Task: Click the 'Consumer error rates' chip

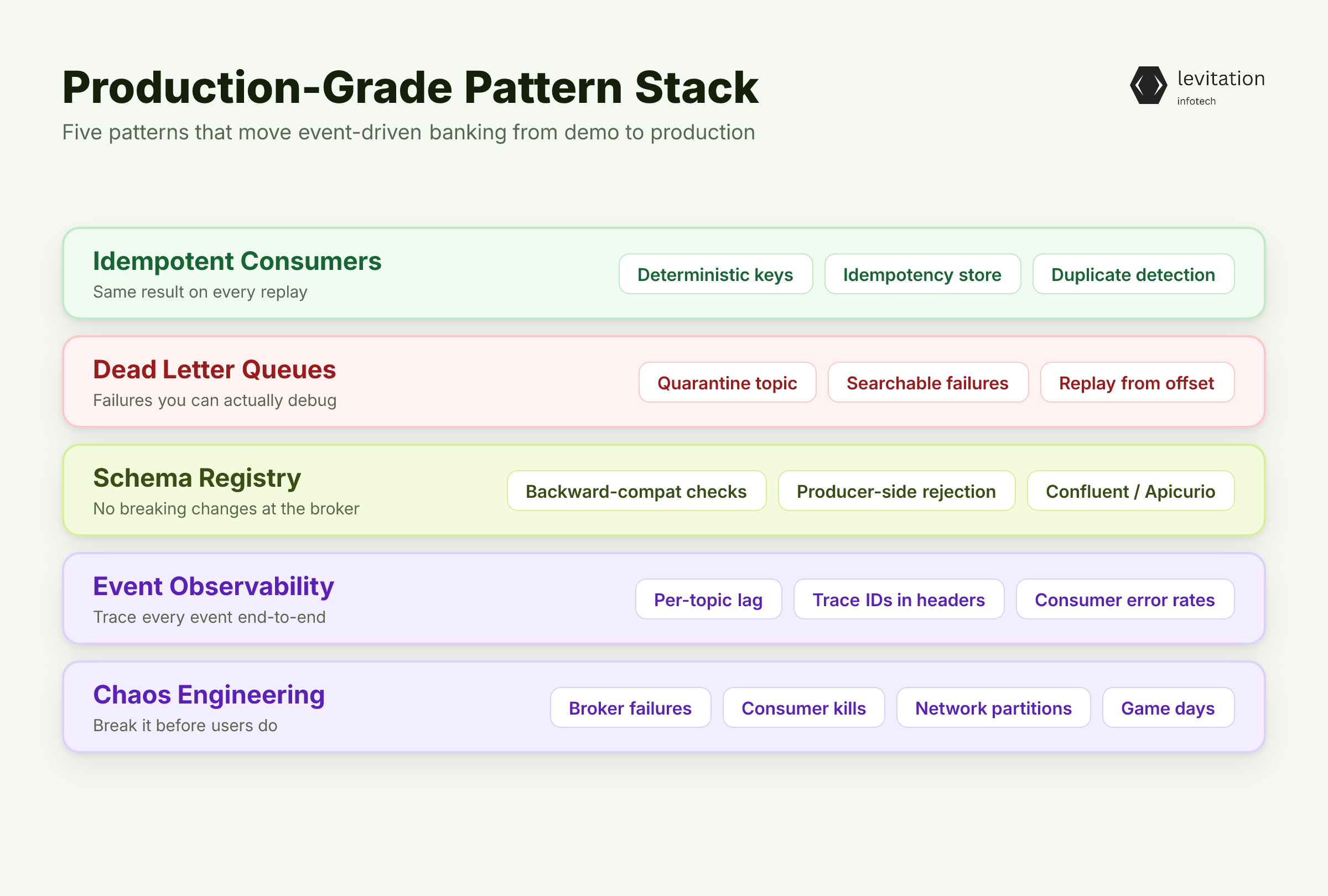Action: 1125,600
